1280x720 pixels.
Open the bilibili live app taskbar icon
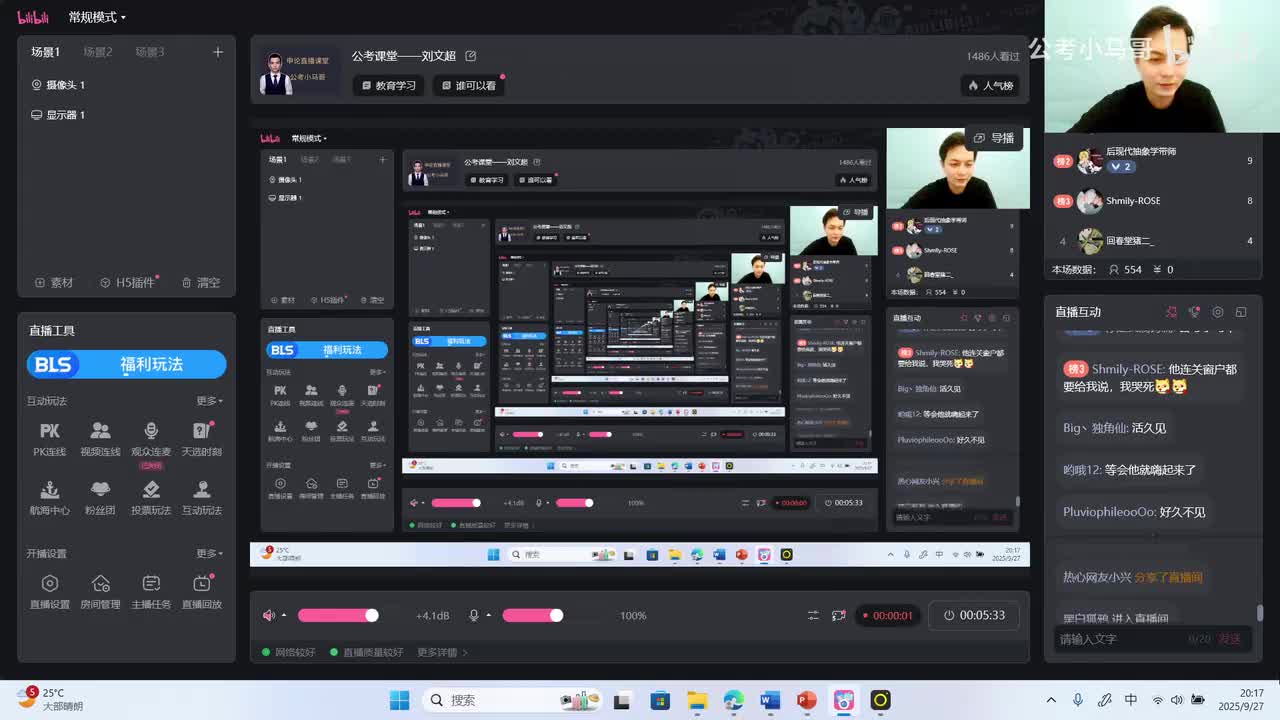[844, 700]
